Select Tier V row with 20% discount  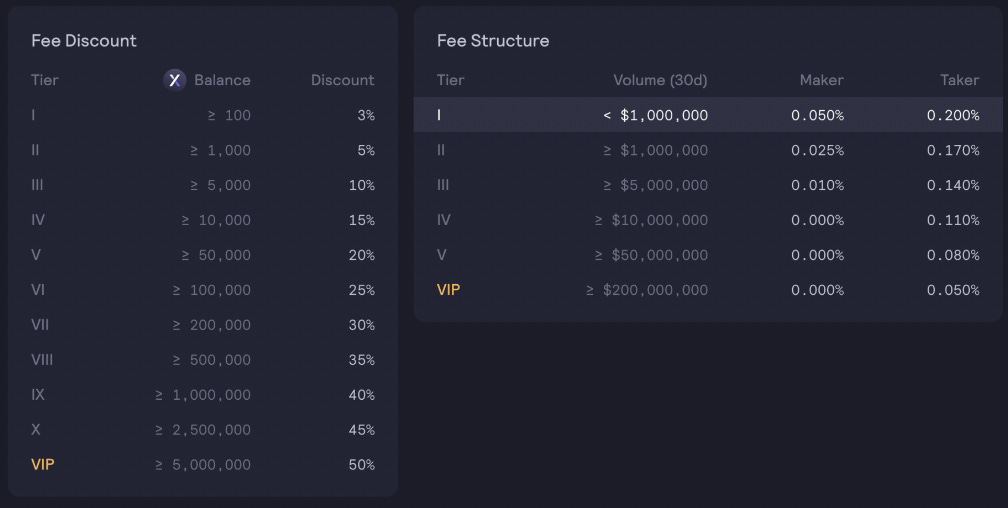pos(202,255)
